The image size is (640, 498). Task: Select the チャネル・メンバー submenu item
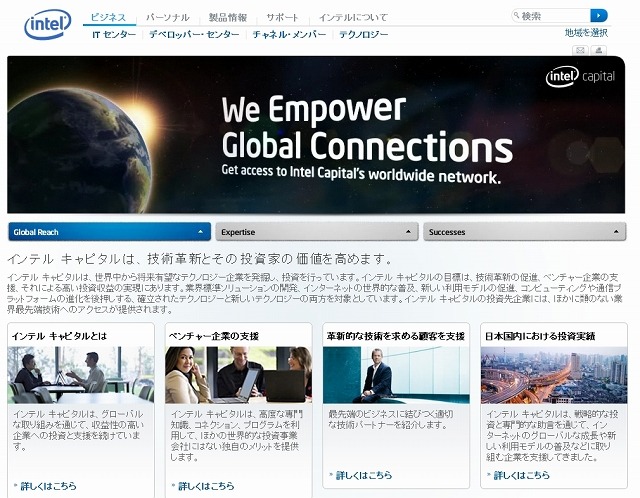[x=289, y=35]
